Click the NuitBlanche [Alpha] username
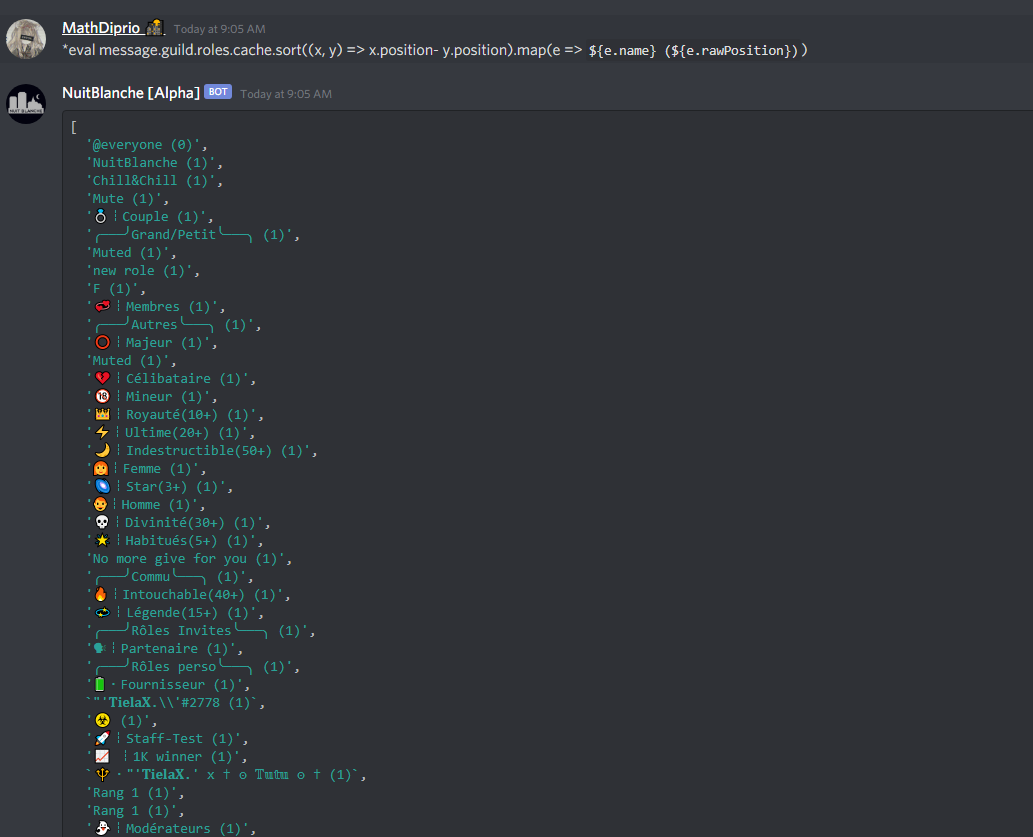Image resolution: width=1033 pixels, height=837 pixels. pos(130,93)
